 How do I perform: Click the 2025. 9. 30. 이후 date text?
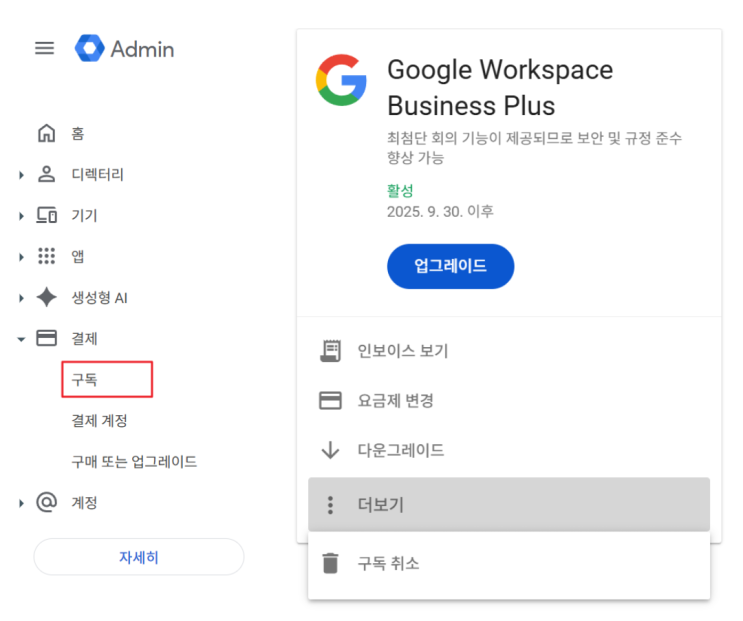point(440,211)
